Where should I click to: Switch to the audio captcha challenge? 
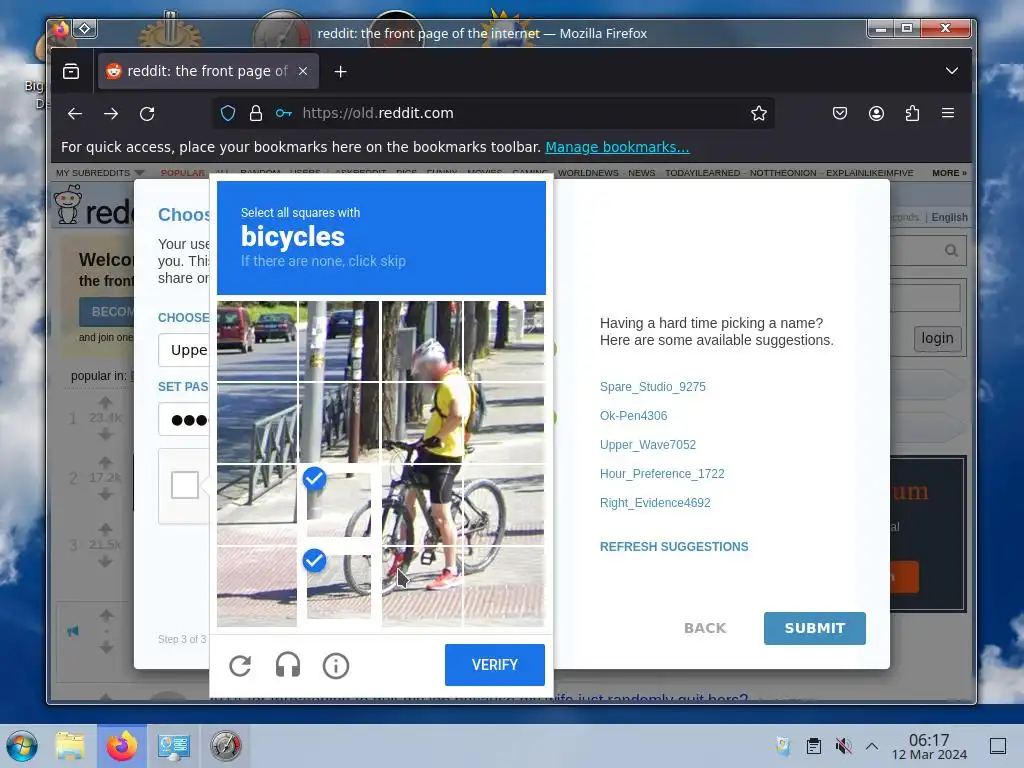pyautogui.click(x=288, y=665)
